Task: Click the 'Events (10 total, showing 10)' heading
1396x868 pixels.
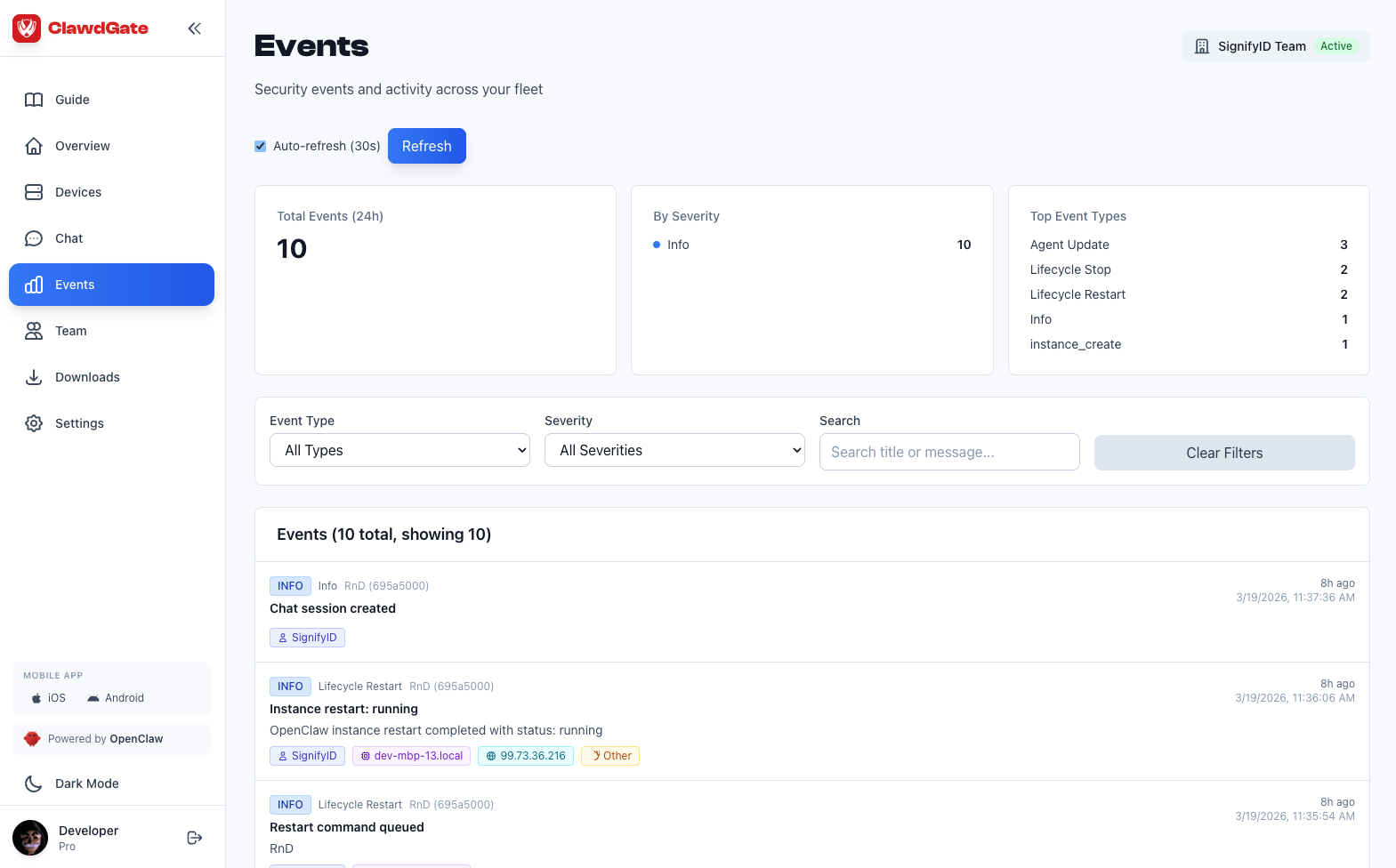Action: coord(384,534)
